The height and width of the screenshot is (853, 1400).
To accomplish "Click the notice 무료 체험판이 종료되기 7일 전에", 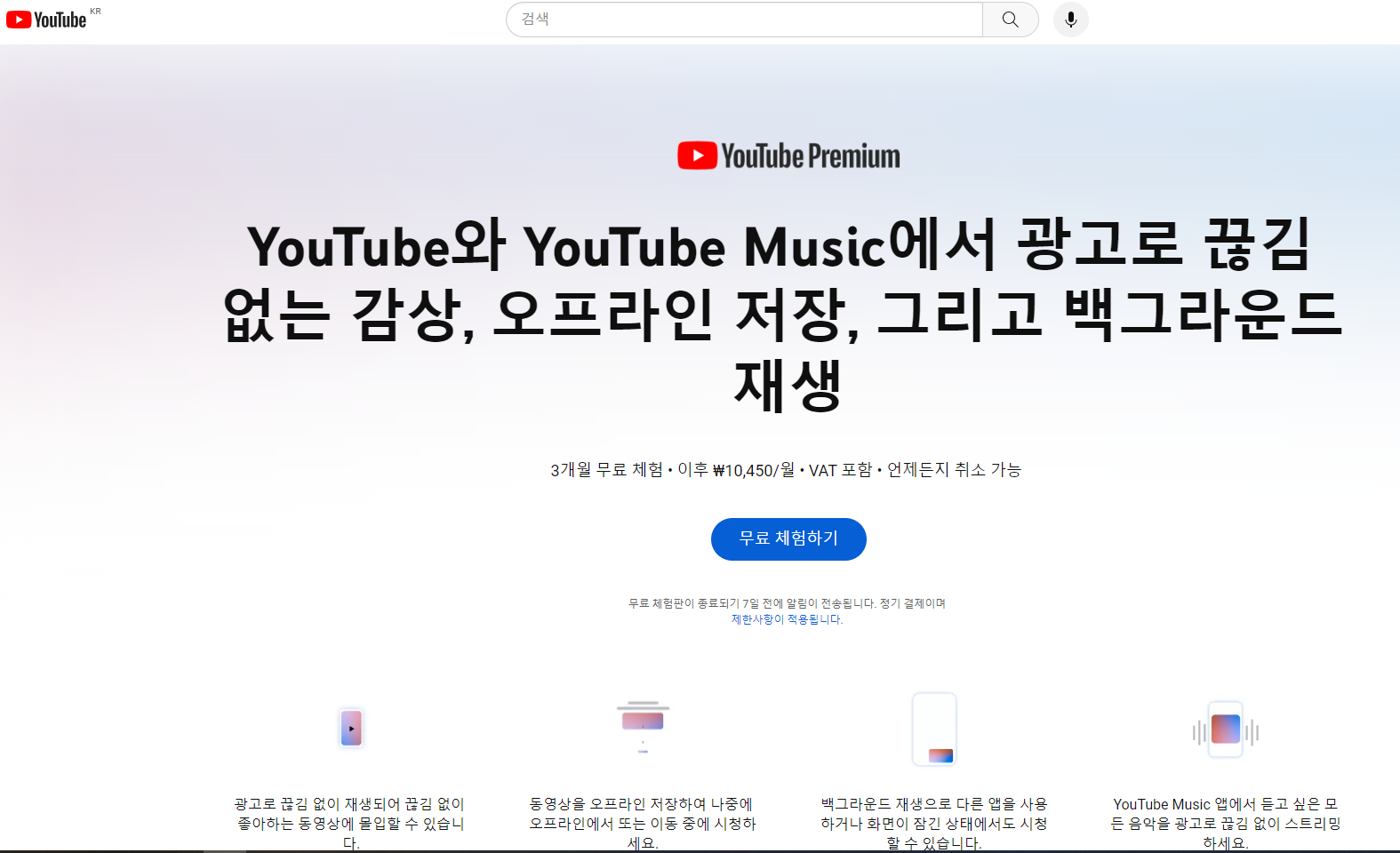I will tap(787, 603).
